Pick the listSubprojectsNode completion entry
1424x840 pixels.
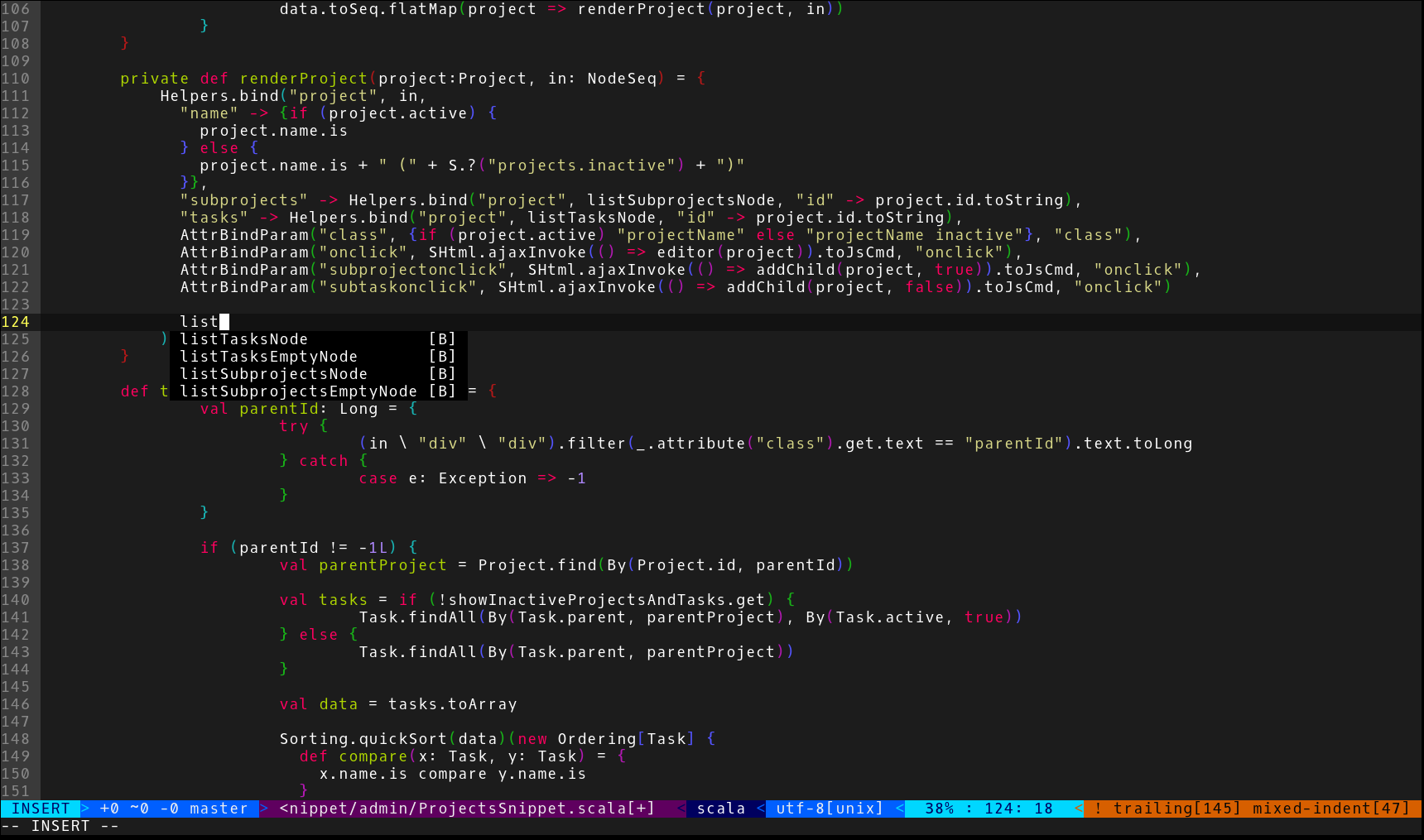(273, 374)
